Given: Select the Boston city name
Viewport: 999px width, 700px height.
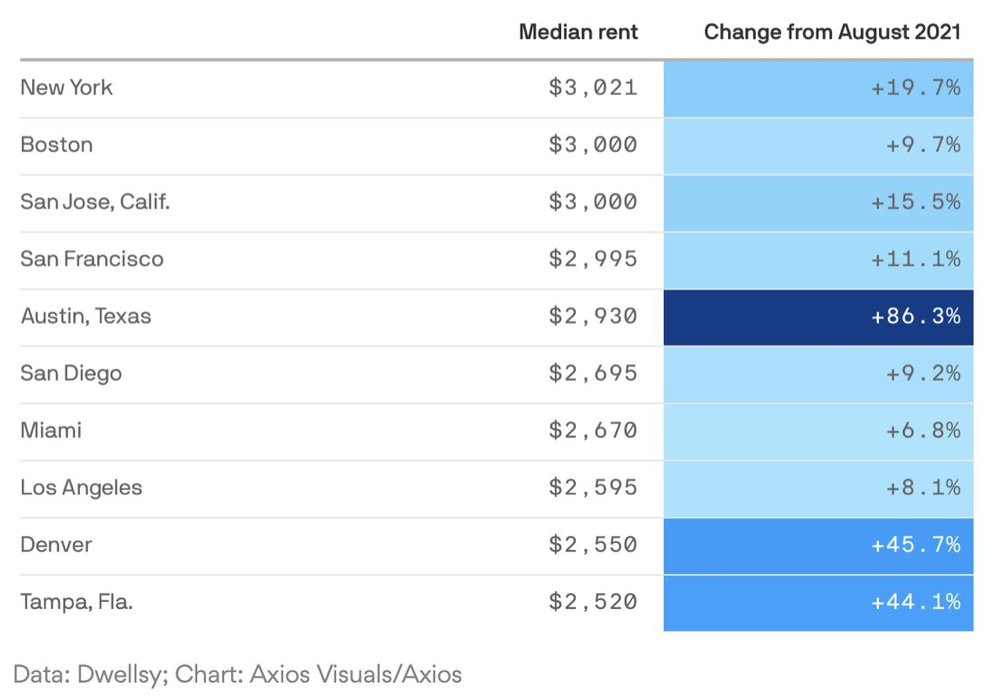Looking at the screenshot, I should pyautogui.click(x=56, y=144).
